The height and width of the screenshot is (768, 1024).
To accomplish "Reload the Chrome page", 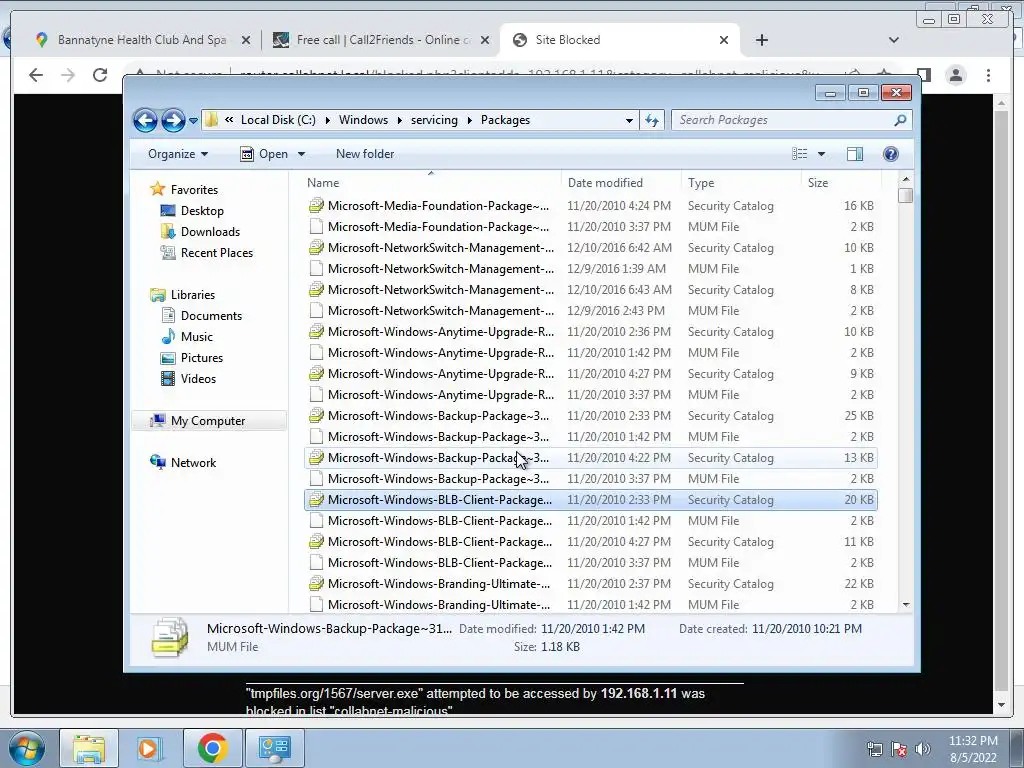I will 100,75.
